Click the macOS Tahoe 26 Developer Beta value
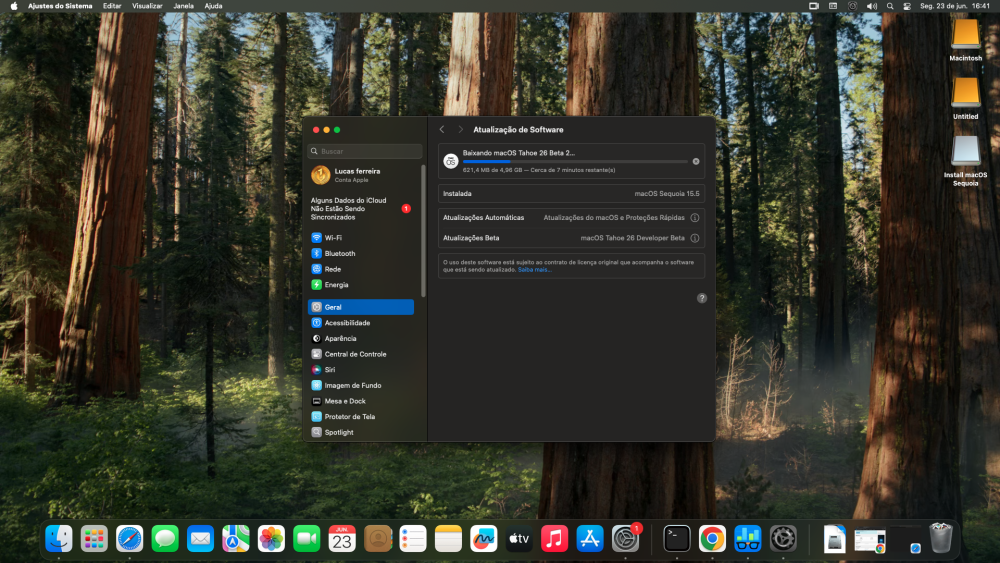This screenshot has height=563, width=1000. [632, 238]
